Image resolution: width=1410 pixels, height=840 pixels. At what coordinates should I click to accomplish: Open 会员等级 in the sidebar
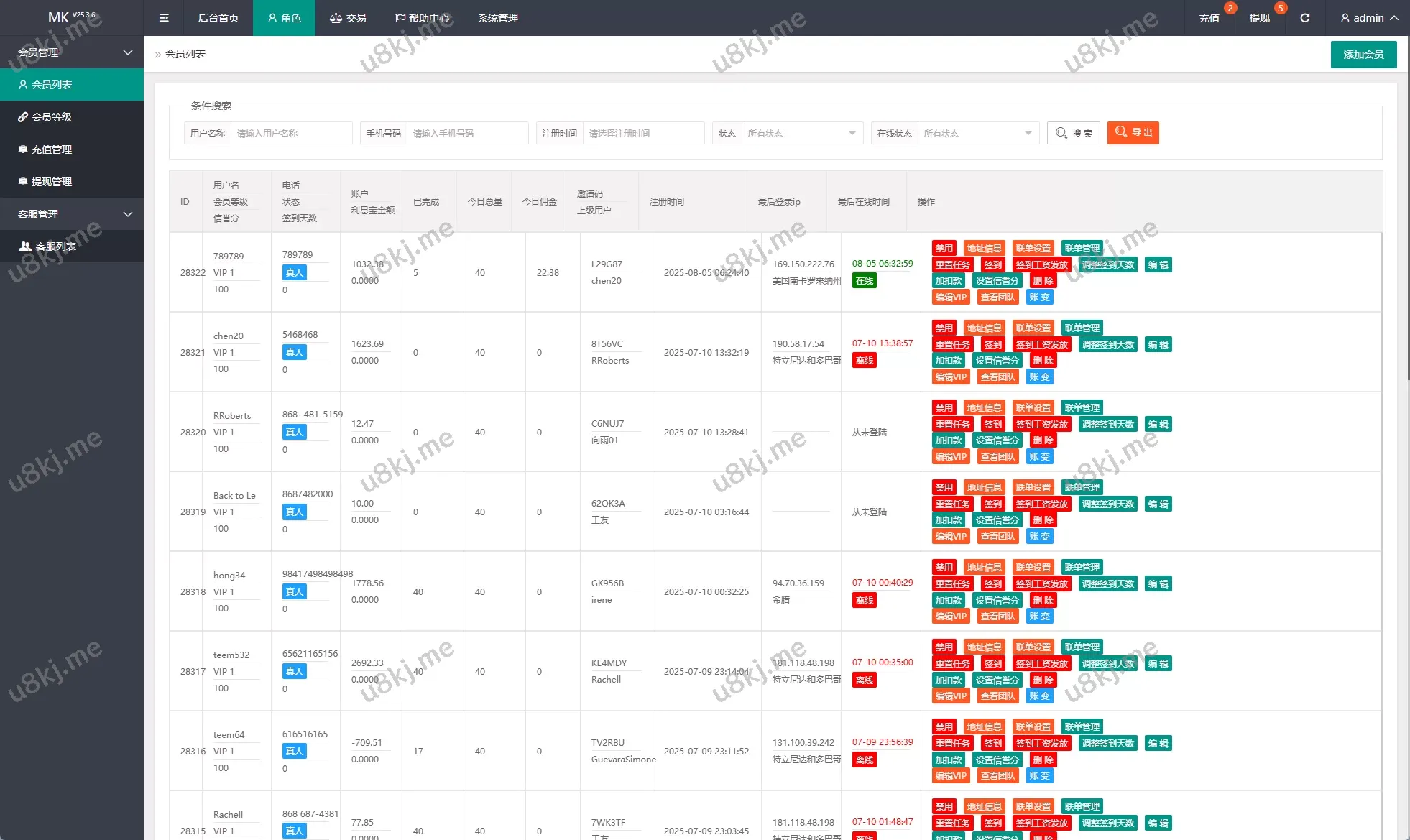[x=51, y=117]
